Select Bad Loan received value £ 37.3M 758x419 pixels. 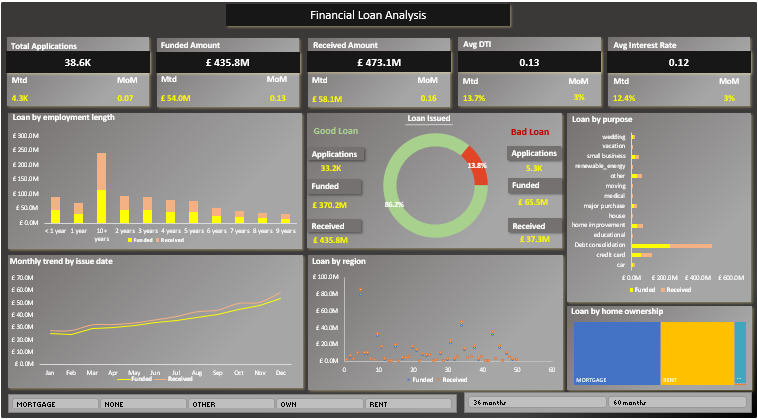click(x=535, y=239)
